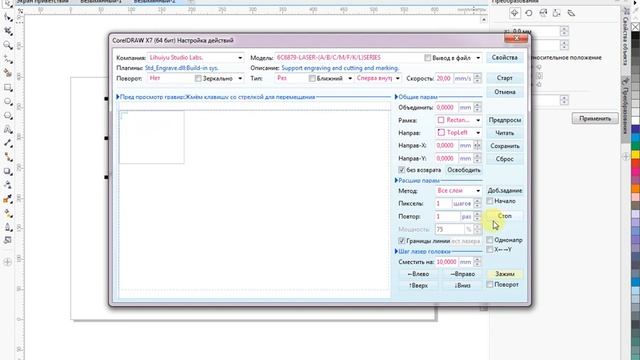Open Skew mode in the transformations docker
This screenshot has height=360, width=640.
(x=571, y=13)
